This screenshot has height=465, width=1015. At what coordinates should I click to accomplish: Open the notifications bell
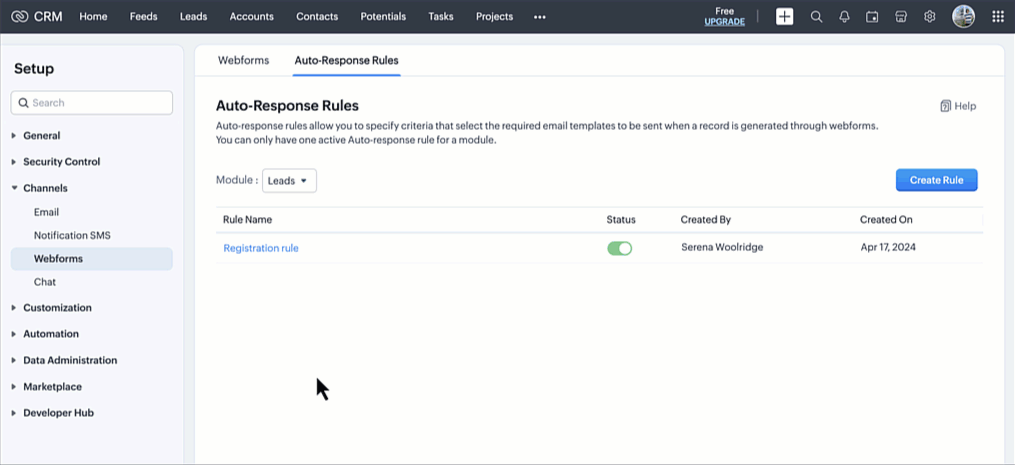point(844,16)
